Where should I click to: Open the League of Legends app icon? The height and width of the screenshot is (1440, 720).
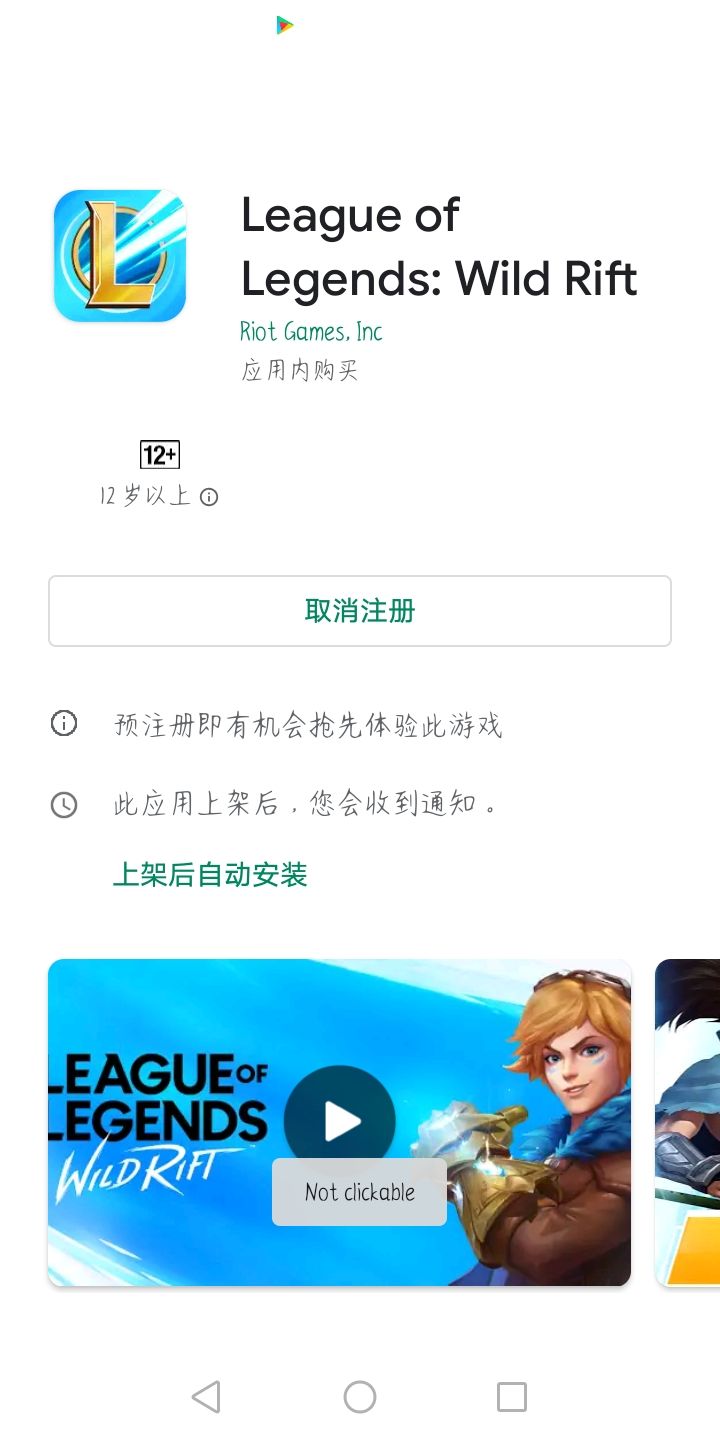tap(120, 256)
